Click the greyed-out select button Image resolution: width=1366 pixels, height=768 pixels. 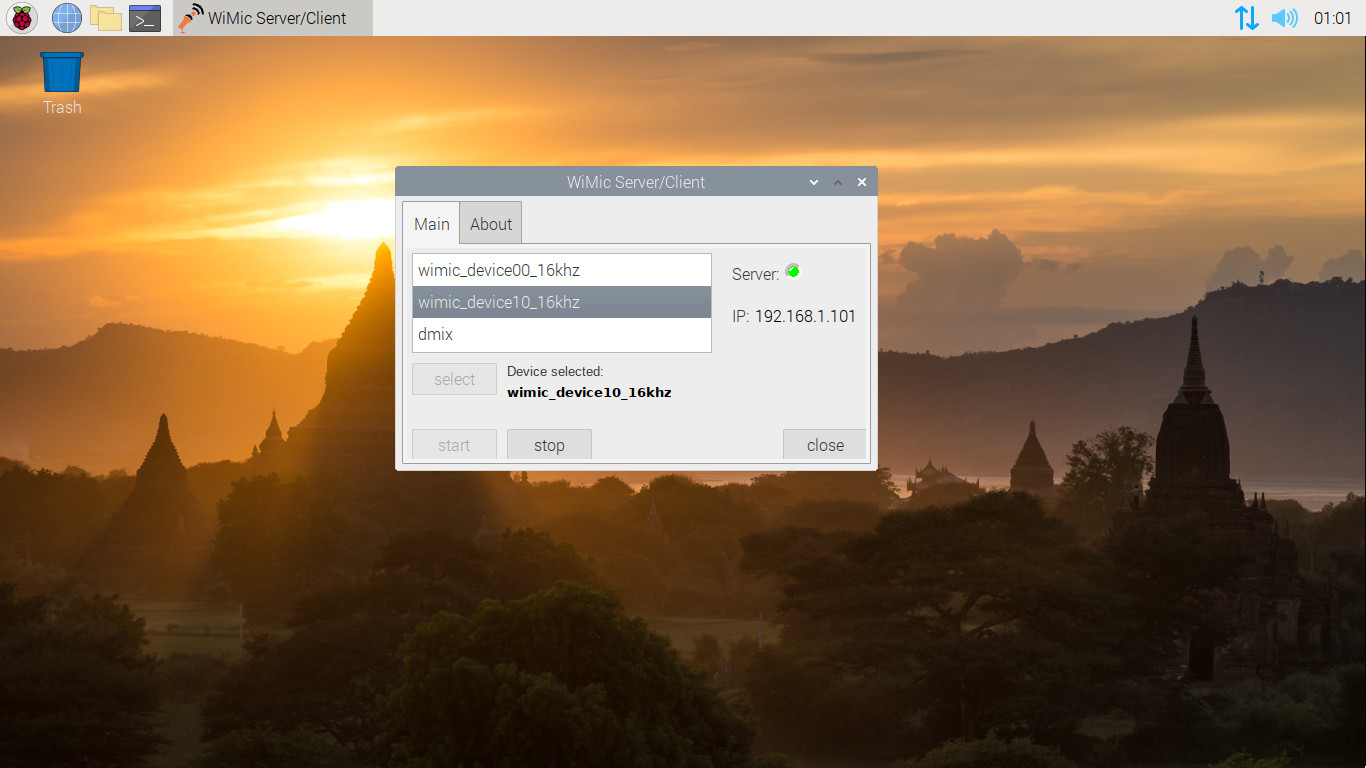click(x=455, y=379)
